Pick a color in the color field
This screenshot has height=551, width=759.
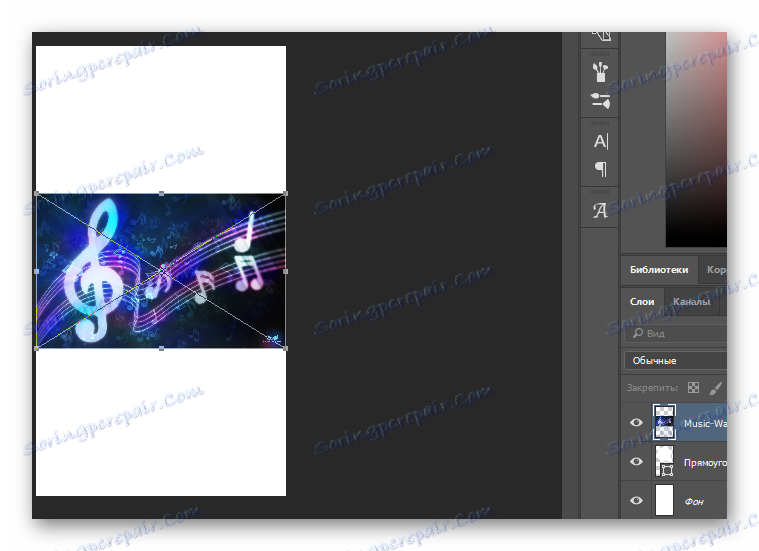[696, 139]
